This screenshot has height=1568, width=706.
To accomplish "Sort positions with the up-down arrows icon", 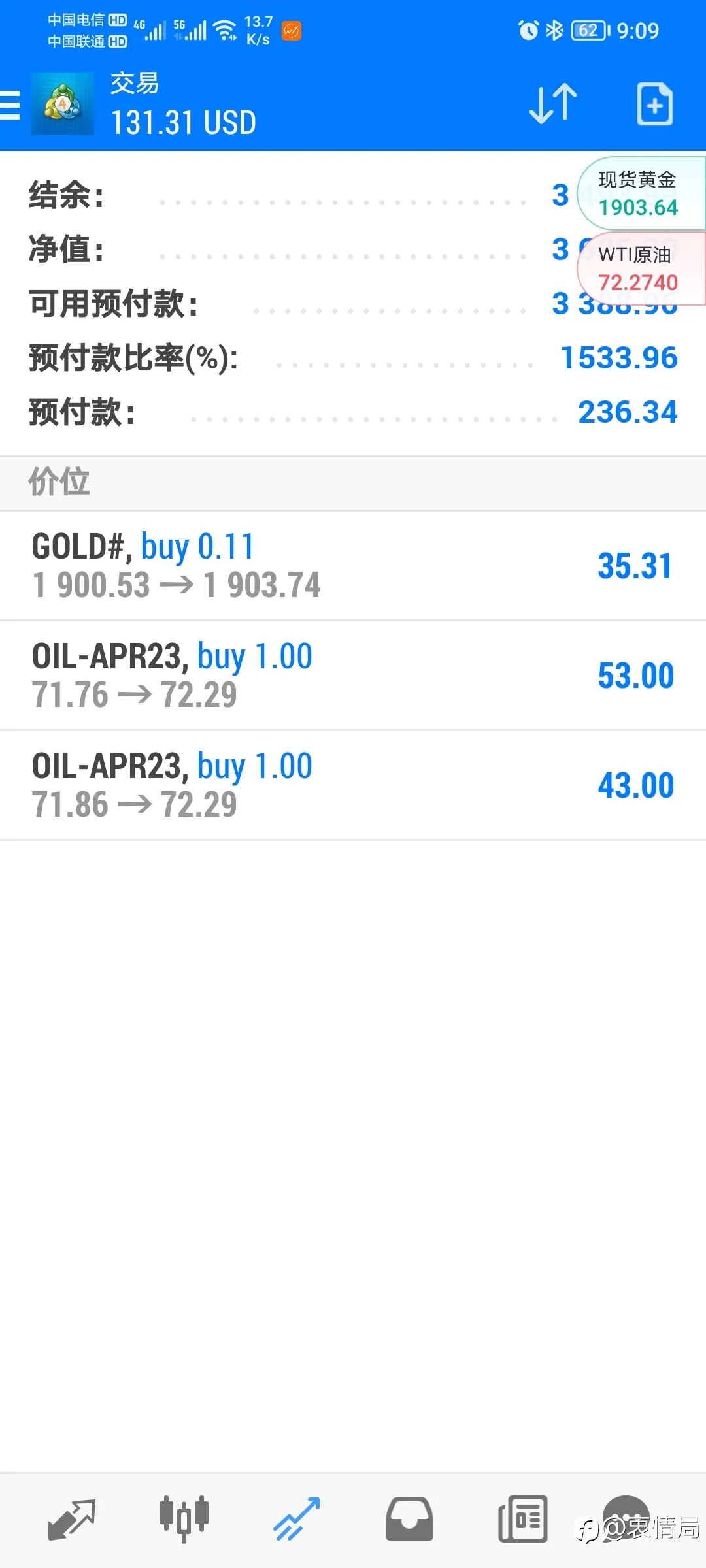I will tap(553, 104).
